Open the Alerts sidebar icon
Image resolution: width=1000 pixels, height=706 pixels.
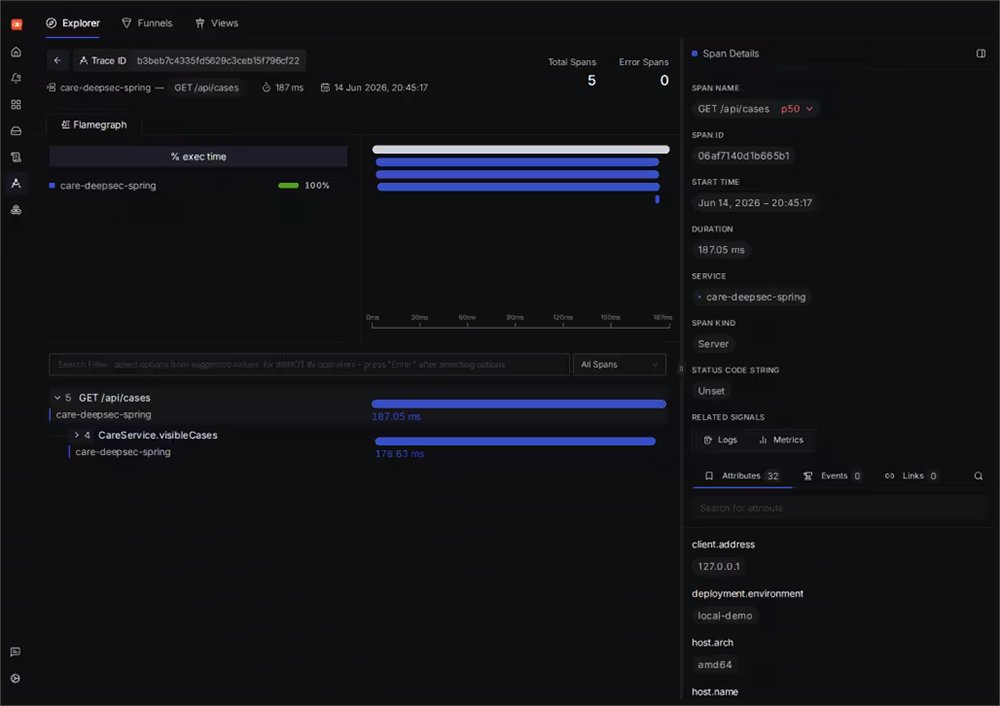click(16, 78)
